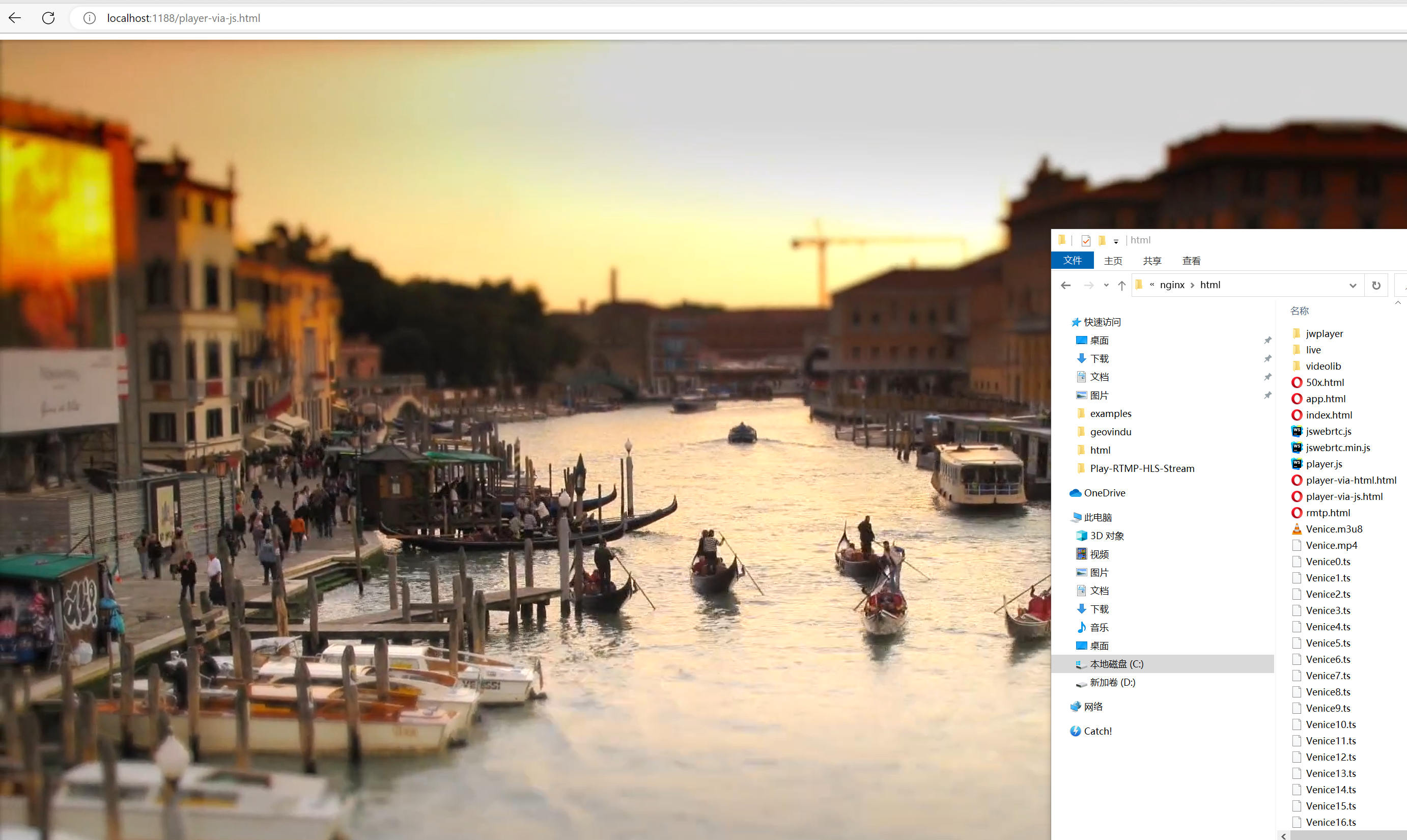The image size is (1407, 840).
Task: Switch to the 查看 ribbon tab
Action: click(1191, 261)
